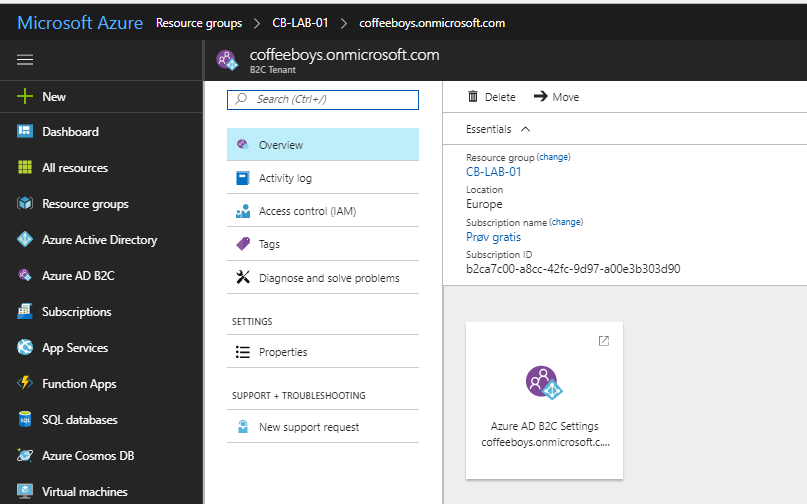Screen dimensions: 807x504
Task: Select the Function Apps lightning icon
Action: [x=25, y=384]
